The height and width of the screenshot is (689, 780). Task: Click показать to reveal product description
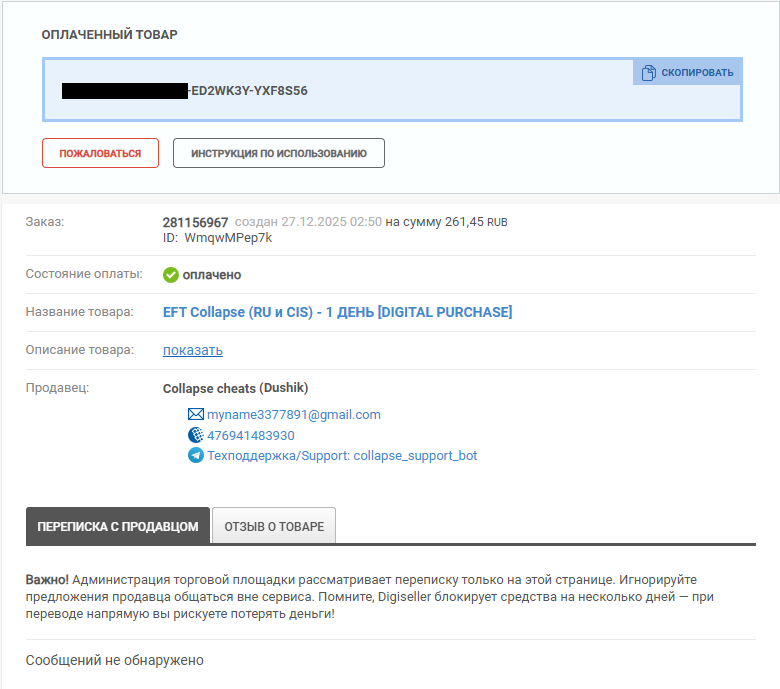coord(193,350)
